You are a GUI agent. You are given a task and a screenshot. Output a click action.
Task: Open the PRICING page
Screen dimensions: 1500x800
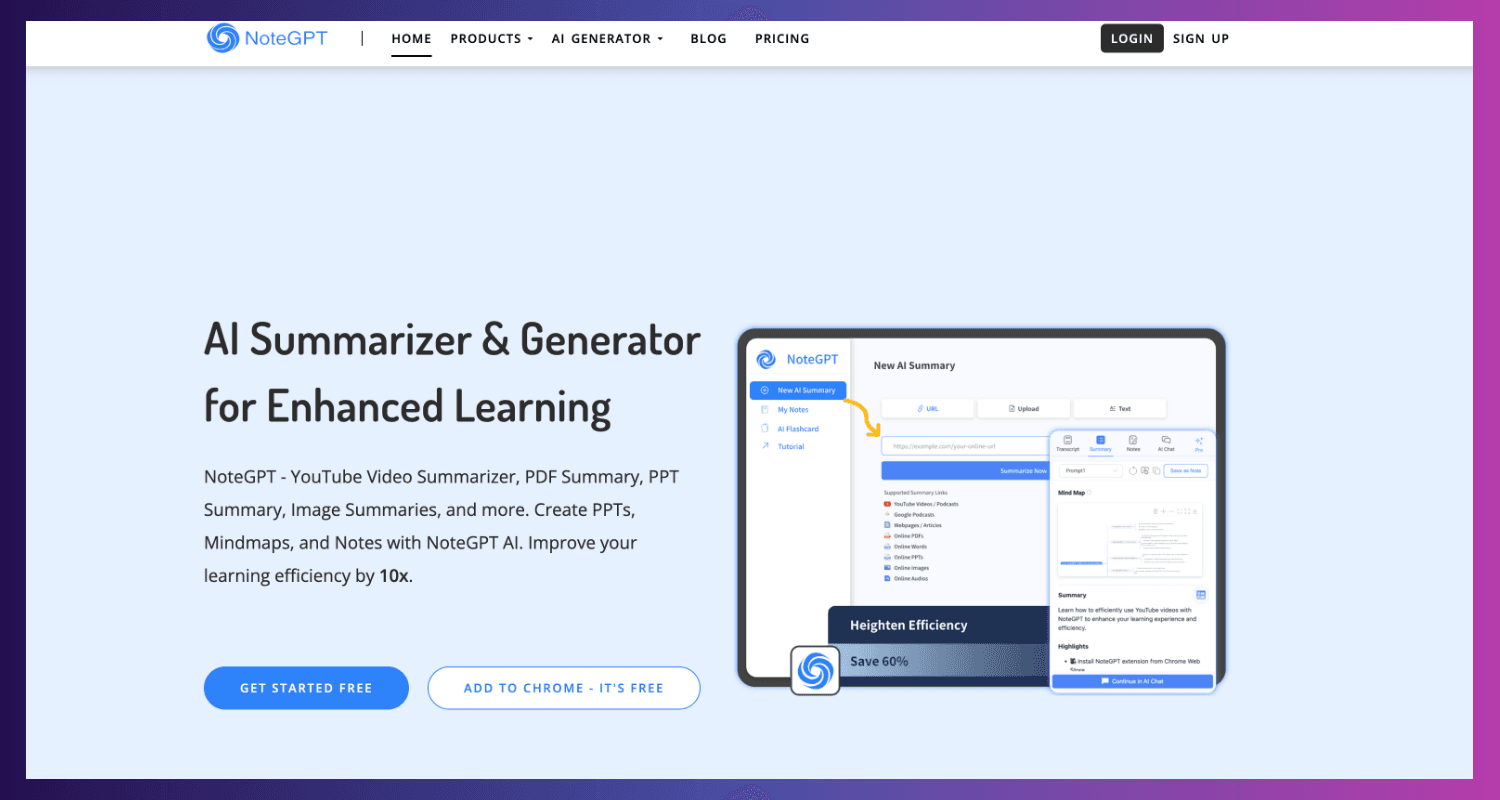point(782,39)
